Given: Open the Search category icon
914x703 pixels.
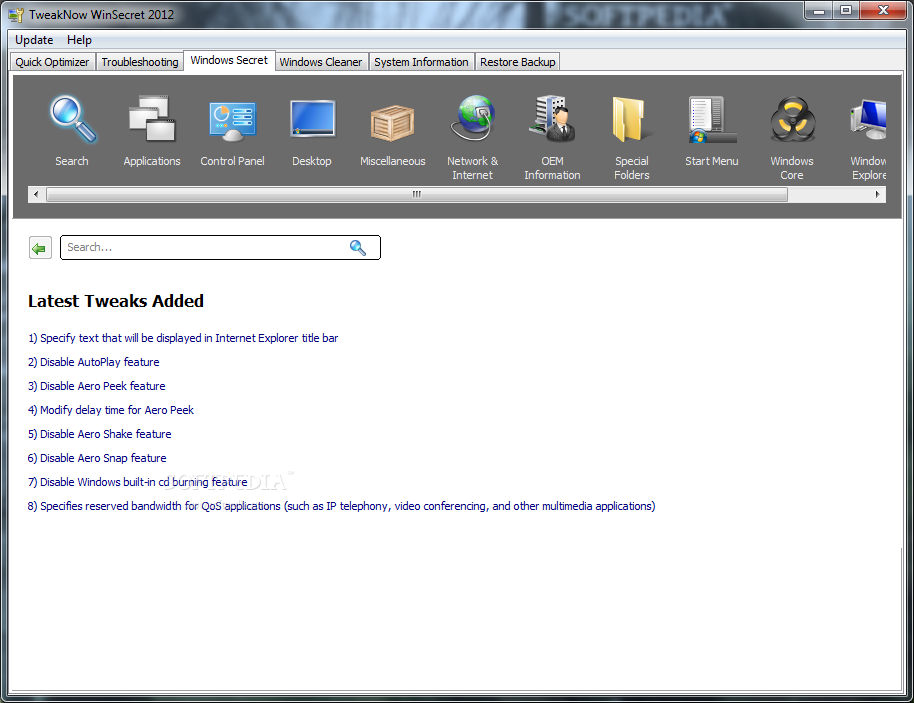Looking at the screenshot, I should 72,120.
